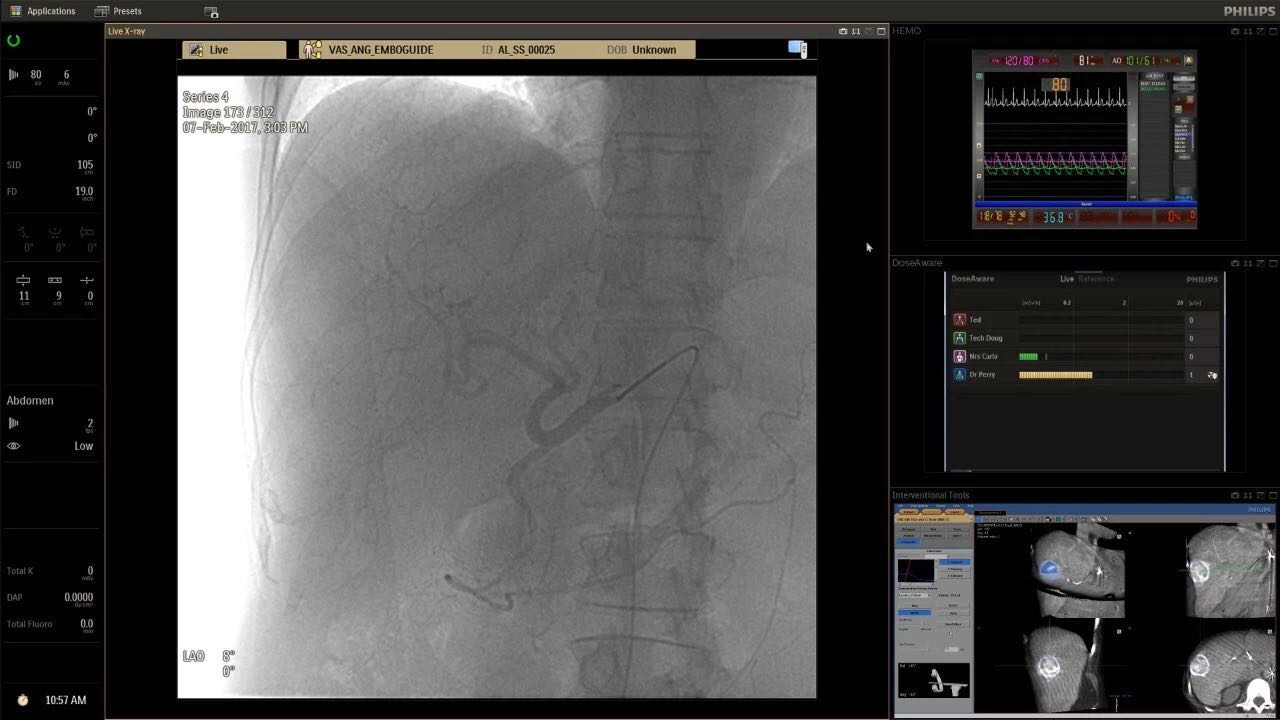Open the Applications menu
The image size is (1280, 720).
tap(42, 11)
